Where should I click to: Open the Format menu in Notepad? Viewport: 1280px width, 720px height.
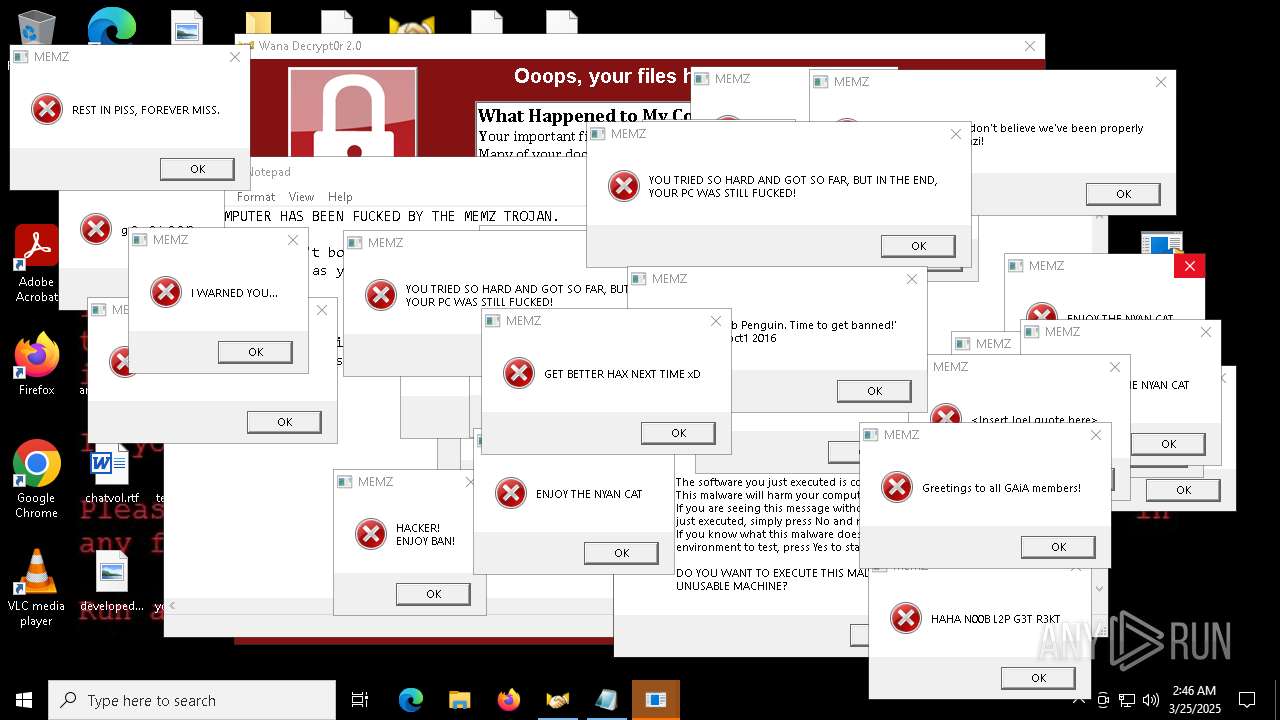(256, 197)
